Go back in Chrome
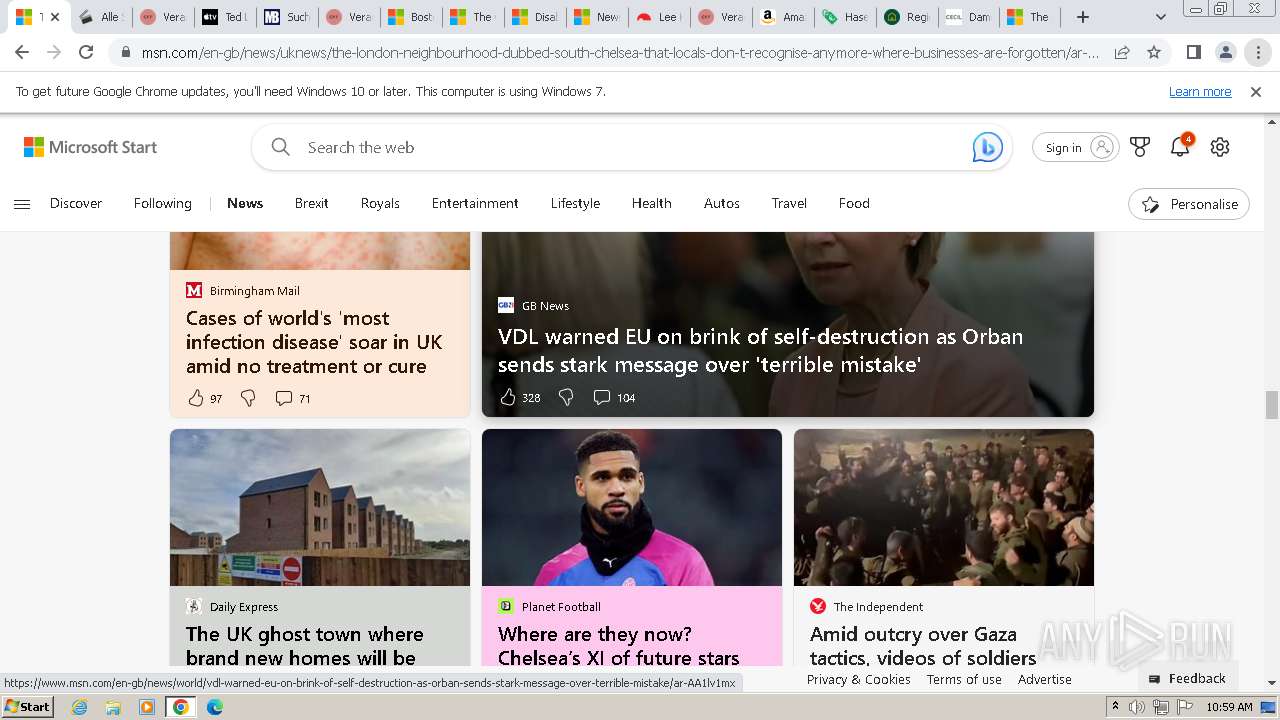The image size is (1280, 720). tap(22, 52)
